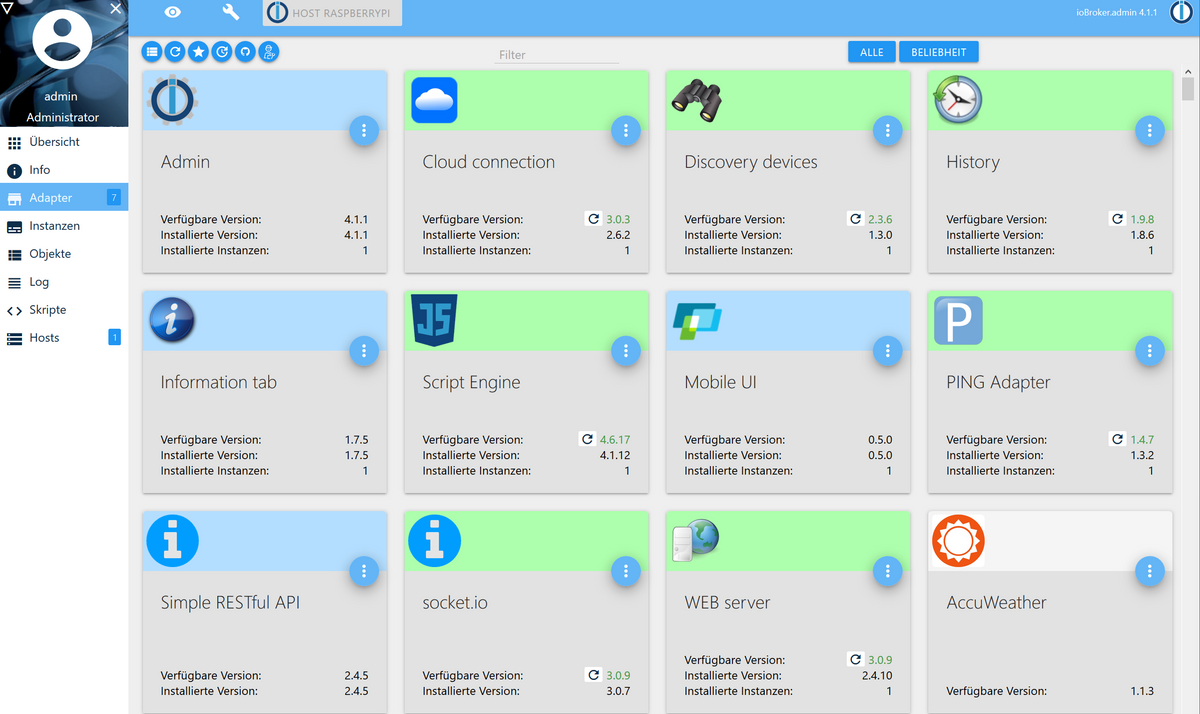Open the Log menu item
Screen dimensions: 1200x714
coord(64,282)
